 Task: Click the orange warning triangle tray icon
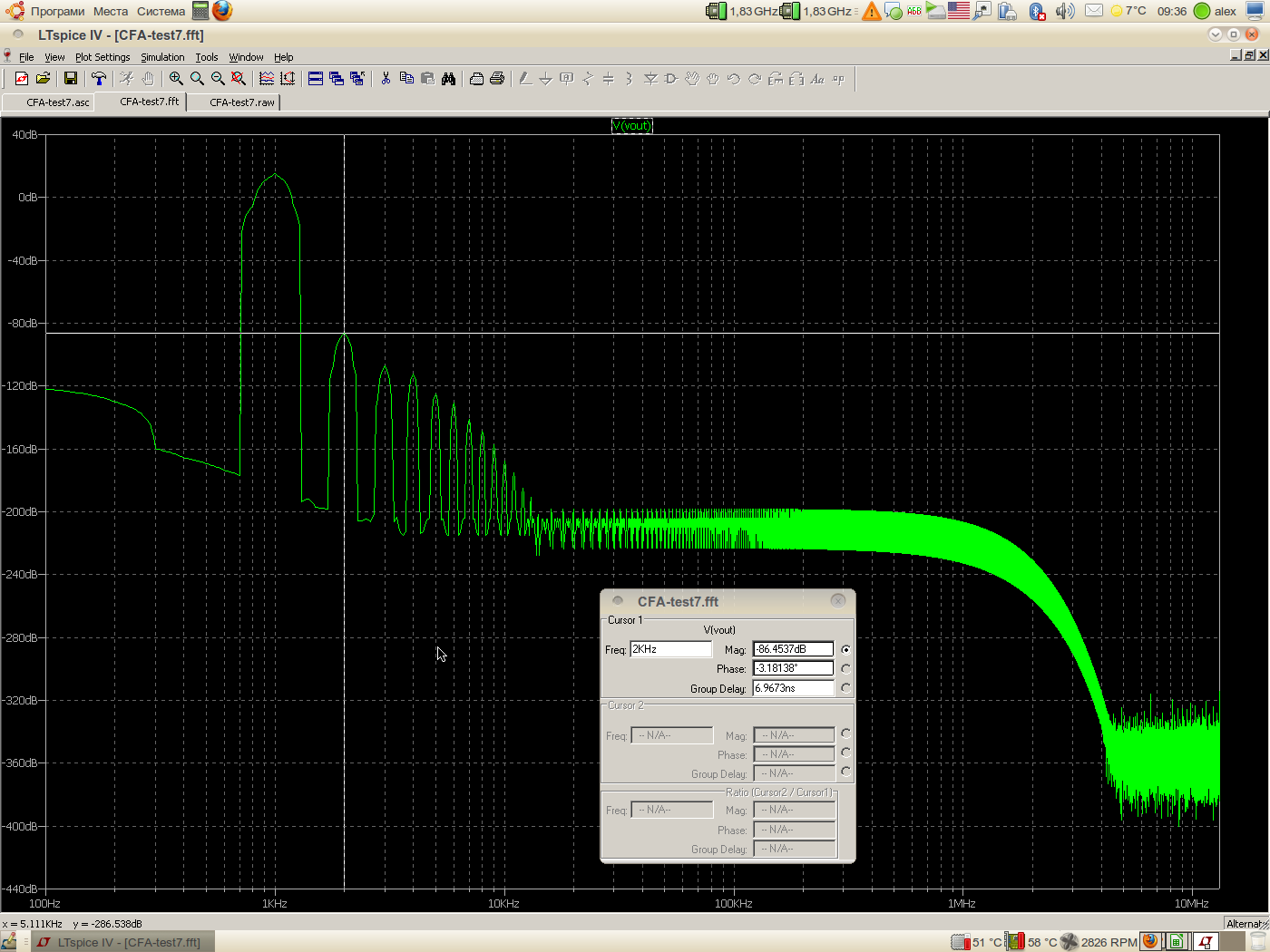click(871, 11)
